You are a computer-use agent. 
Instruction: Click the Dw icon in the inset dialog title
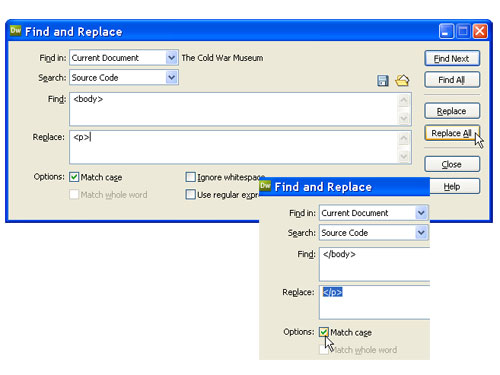click(265, 186)
